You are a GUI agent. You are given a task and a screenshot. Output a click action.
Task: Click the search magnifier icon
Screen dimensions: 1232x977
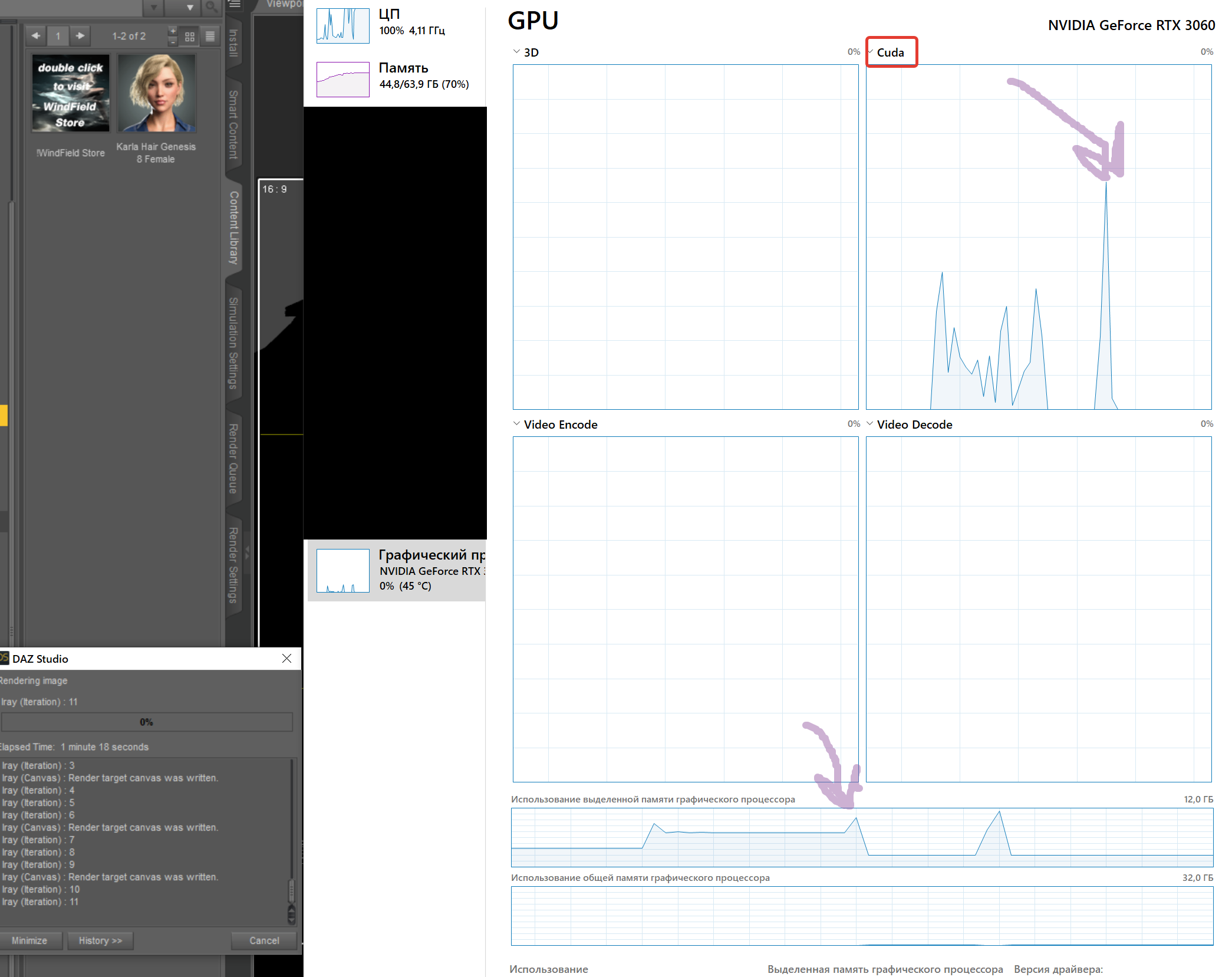pyautogui.click(x=210, y=7)
